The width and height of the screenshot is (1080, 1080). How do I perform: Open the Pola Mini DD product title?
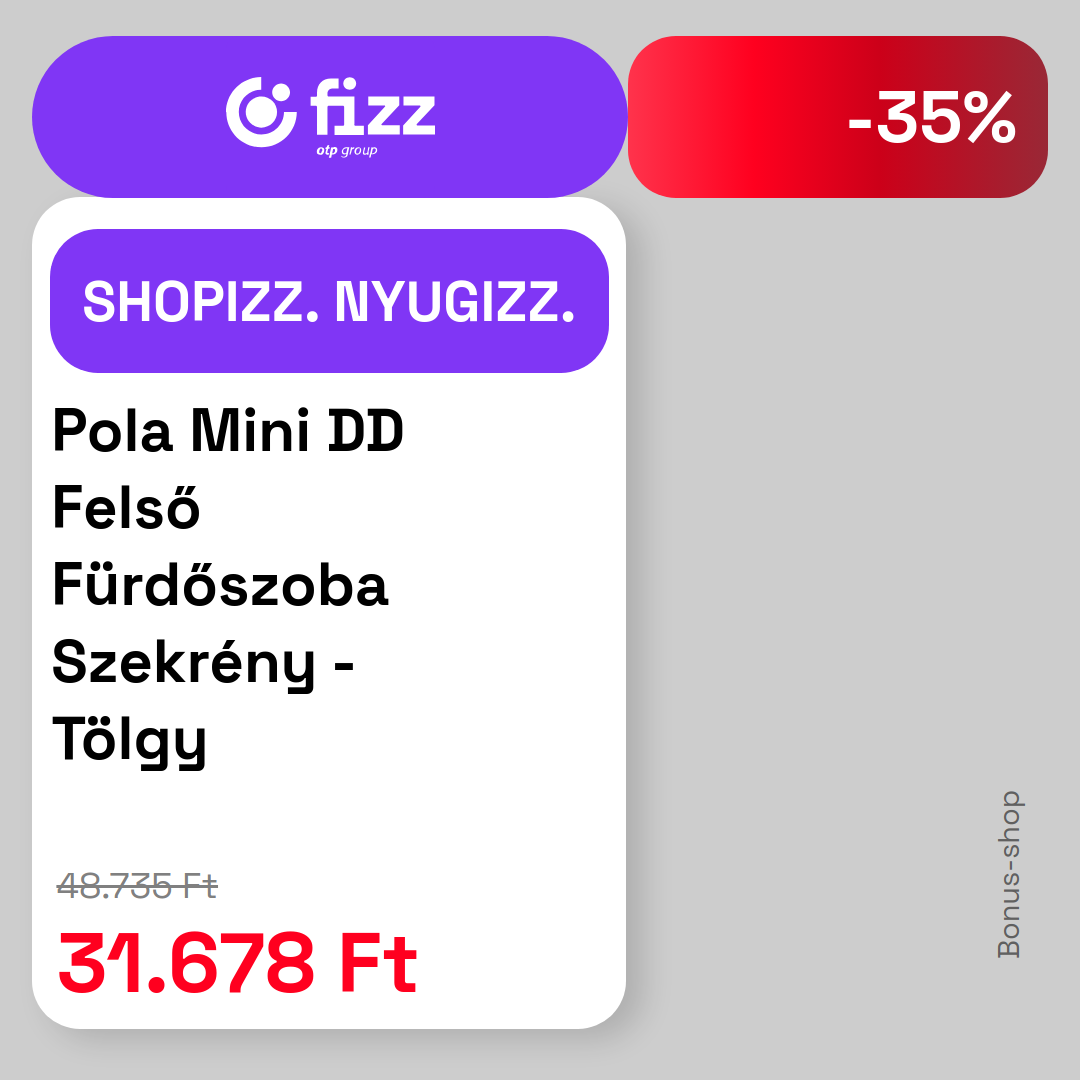tap(228, 431)
